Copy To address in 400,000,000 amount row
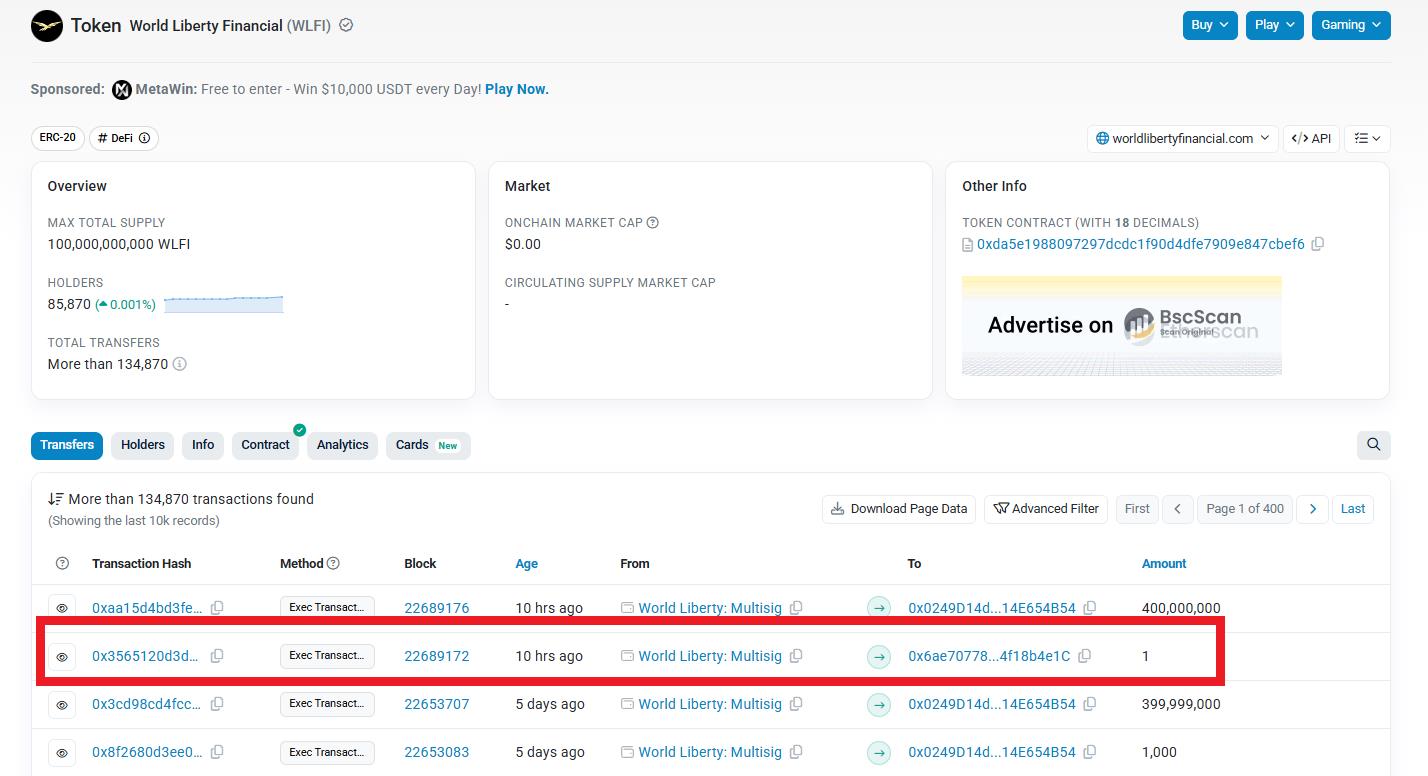This screenshot has width=1428, height=776. coord(1090,608)
